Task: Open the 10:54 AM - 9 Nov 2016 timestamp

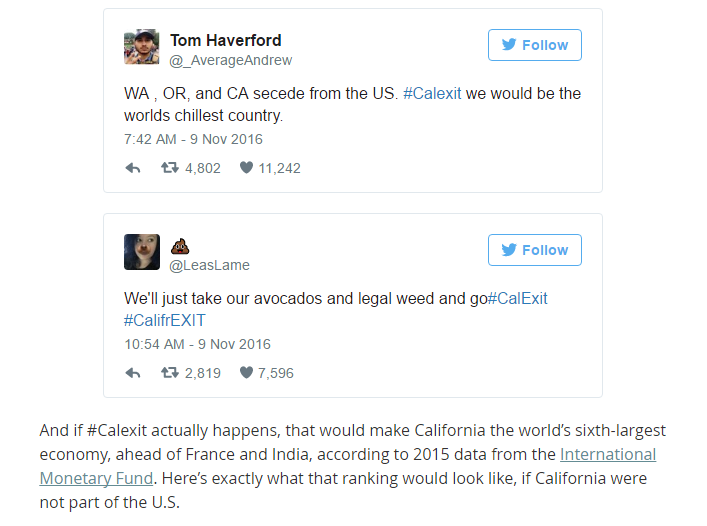Action: pos(197,344)
